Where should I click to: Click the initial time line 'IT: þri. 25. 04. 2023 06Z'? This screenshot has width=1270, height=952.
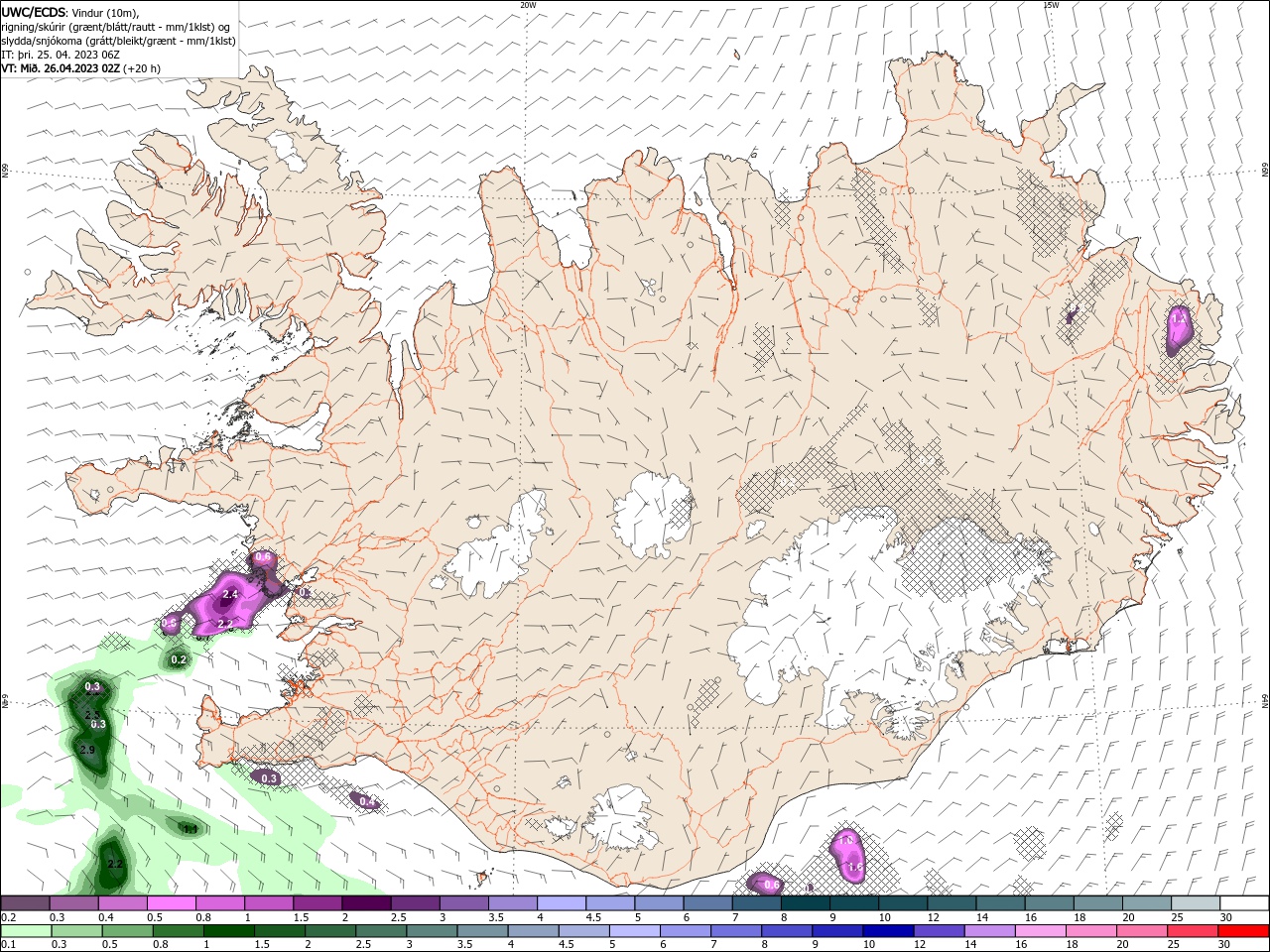click(61, 55)
